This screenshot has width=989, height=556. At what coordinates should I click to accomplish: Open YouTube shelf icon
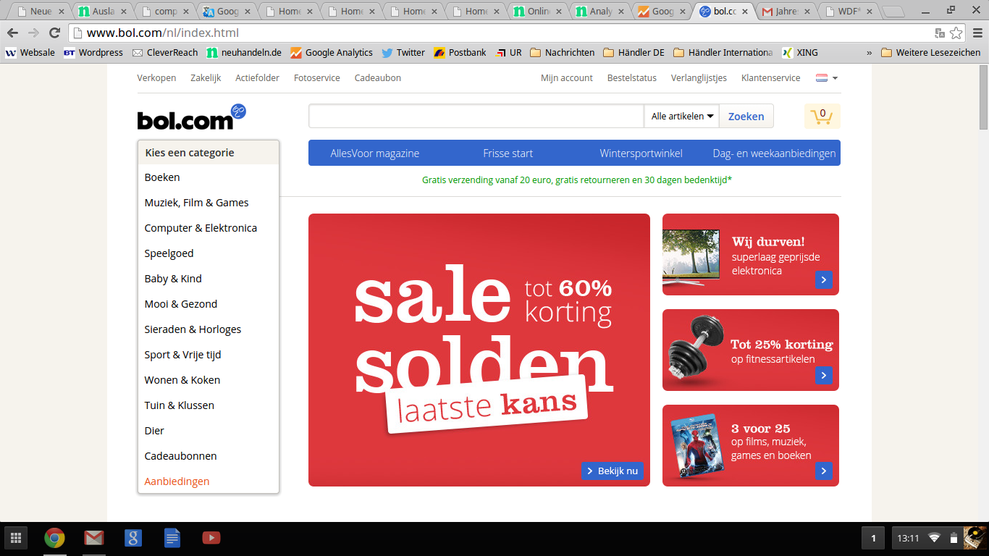(x=211, y=538)
